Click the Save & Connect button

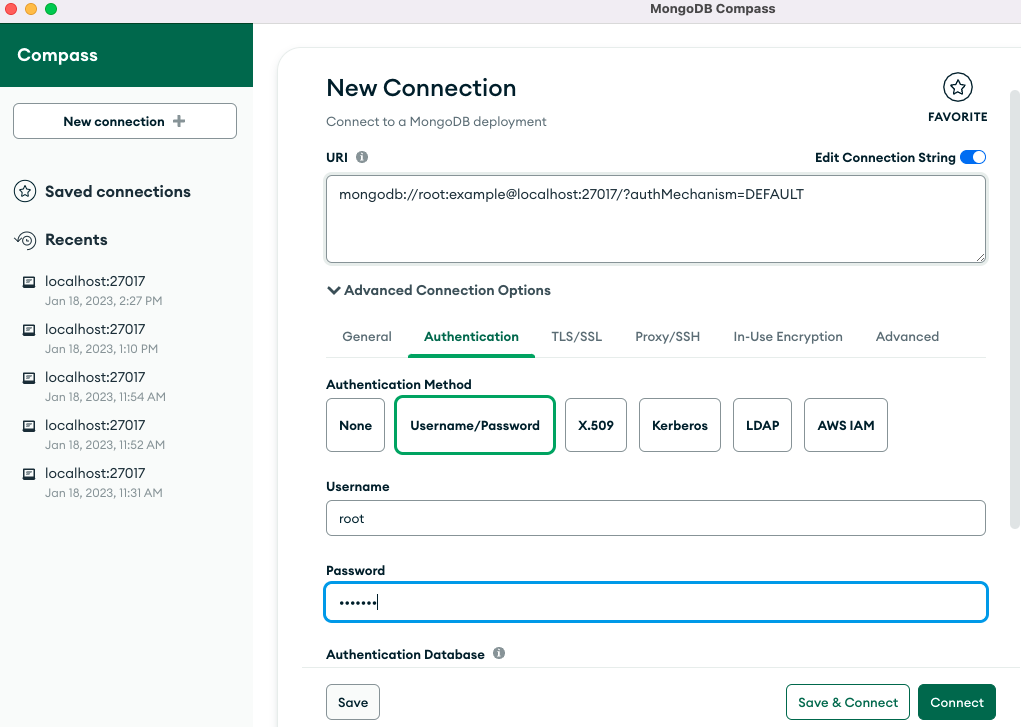[x=848, y=702]
